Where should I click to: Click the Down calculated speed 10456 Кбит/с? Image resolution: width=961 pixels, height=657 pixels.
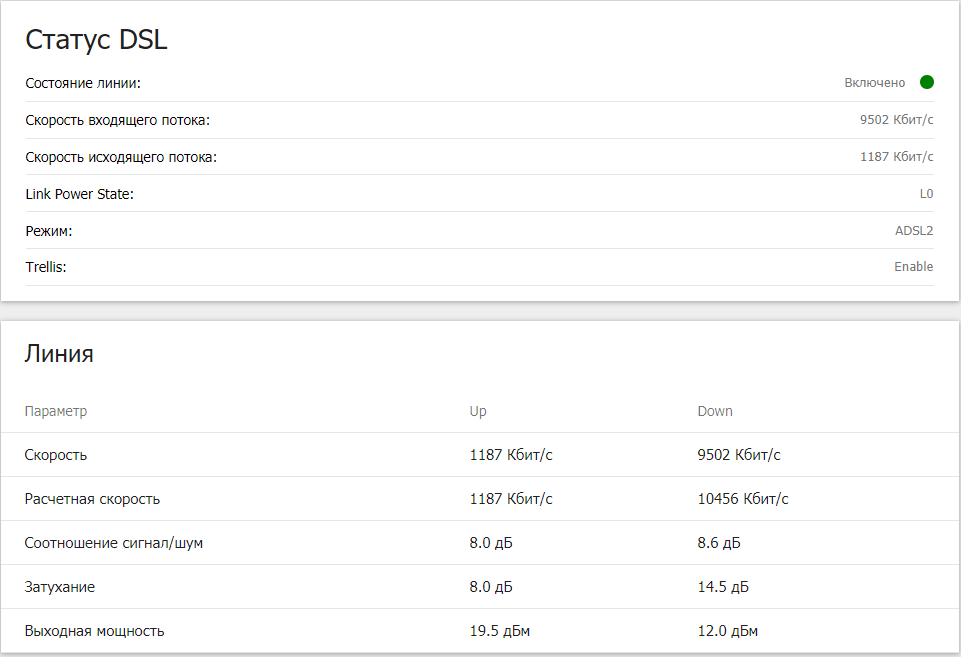[x=743, y=499]
